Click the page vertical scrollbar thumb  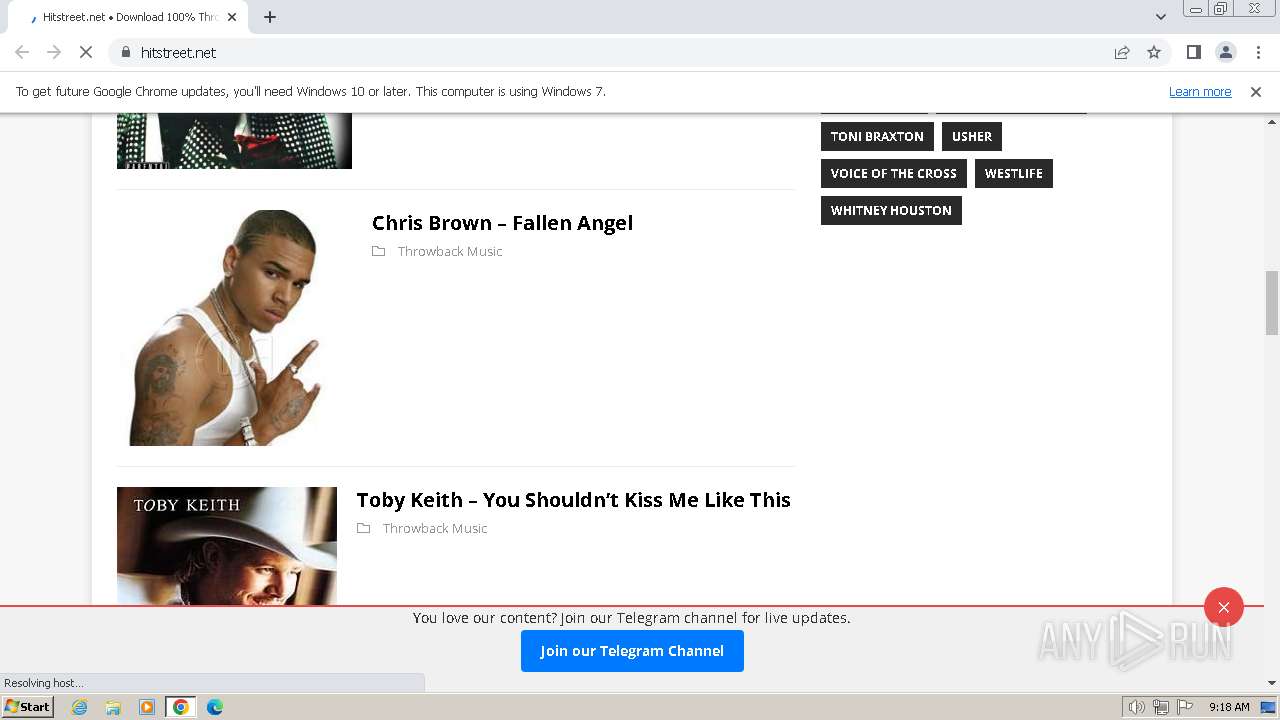click(1272, 303)
